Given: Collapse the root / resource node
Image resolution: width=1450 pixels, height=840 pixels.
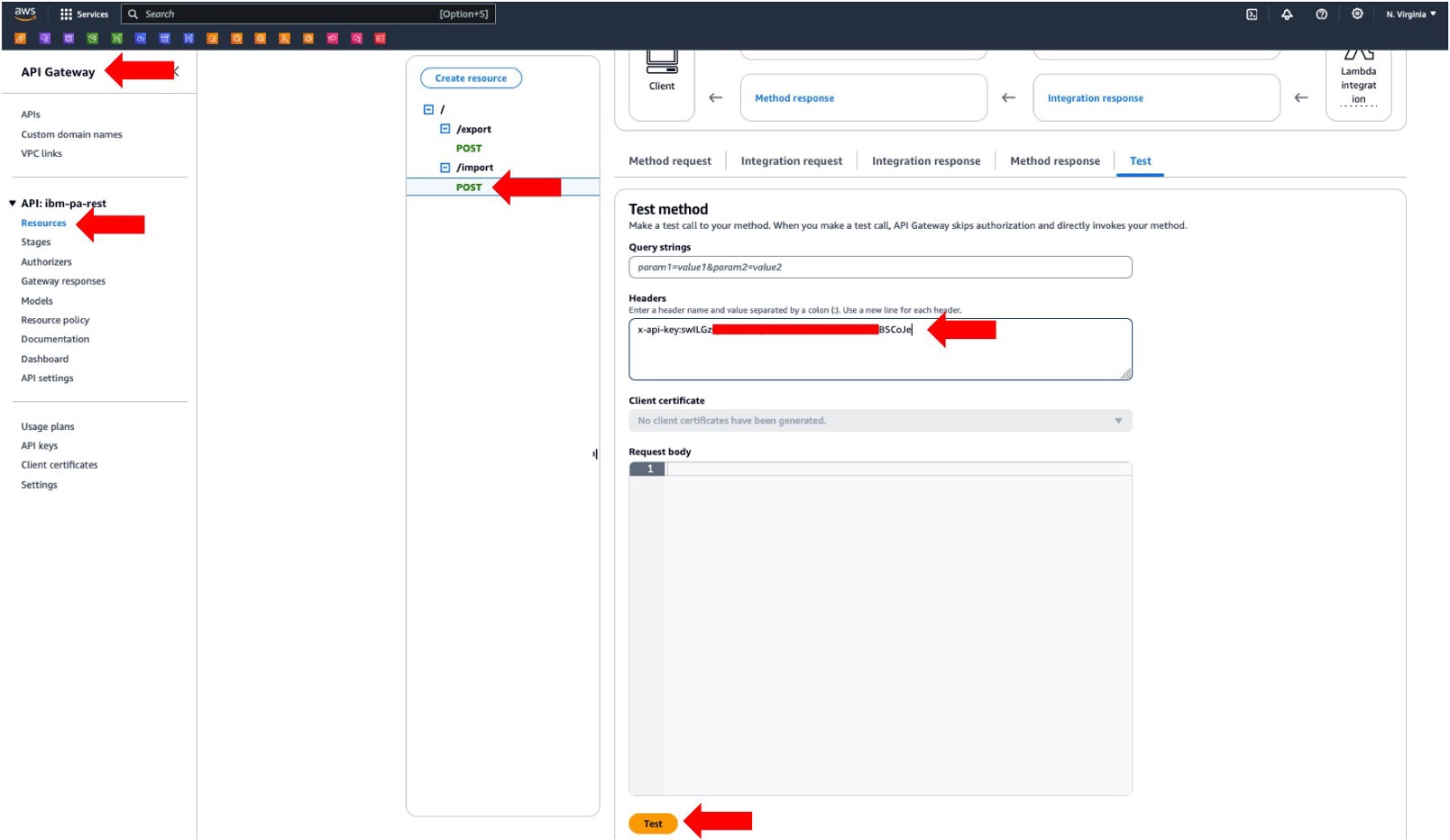Looking at the screenshot, I should point(428,109).
